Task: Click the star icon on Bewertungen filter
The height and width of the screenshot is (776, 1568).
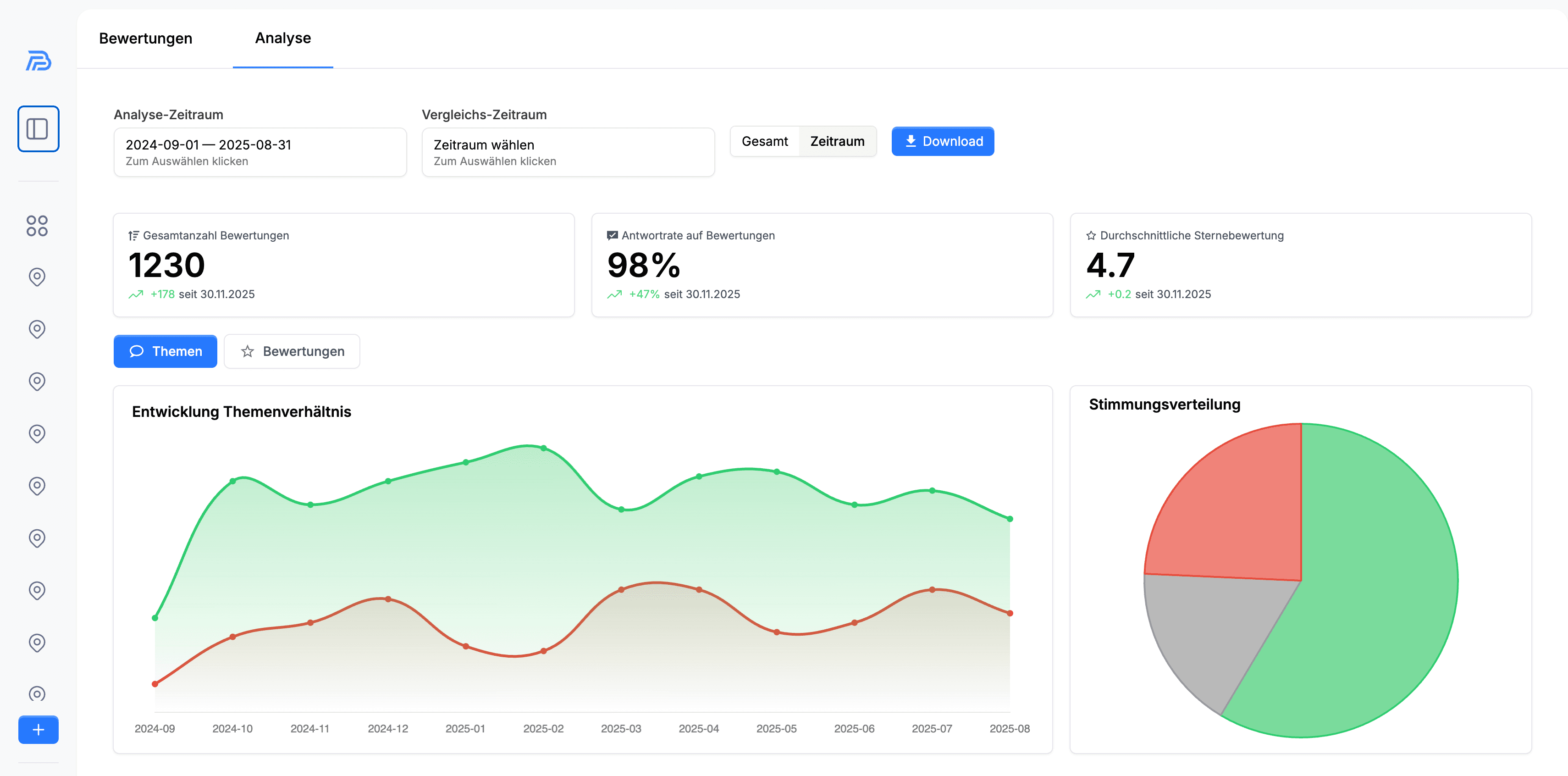Action: (248, 351)
